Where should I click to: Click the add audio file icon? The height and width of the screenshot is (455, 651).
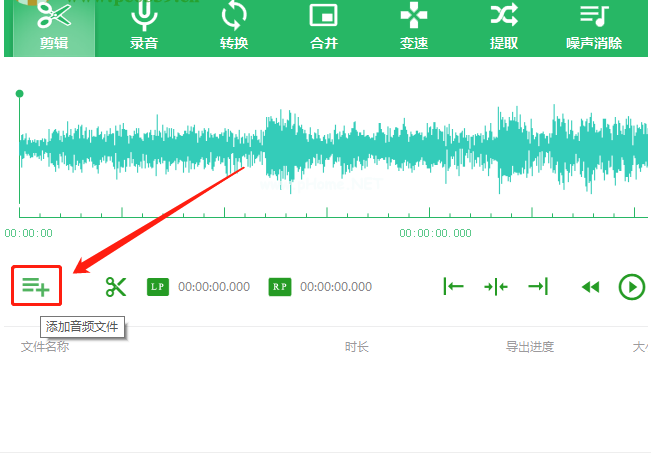coord(36,287)
